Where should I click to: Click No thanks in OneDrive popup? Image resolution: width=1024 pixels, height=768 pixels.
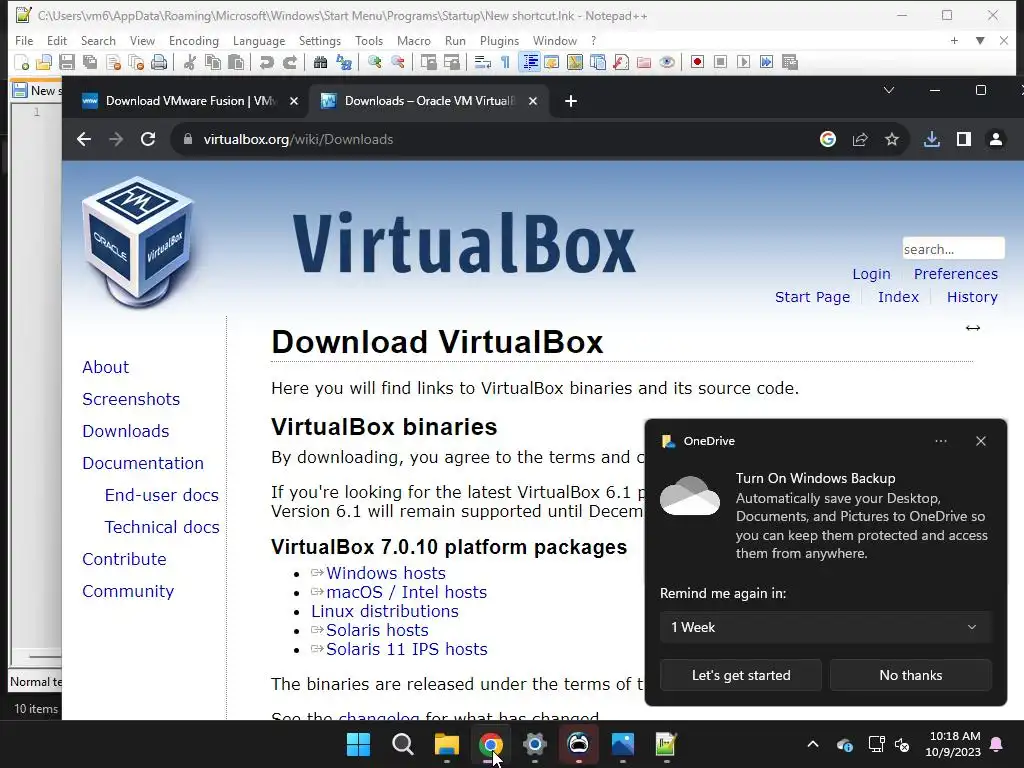tap(910, 675)
